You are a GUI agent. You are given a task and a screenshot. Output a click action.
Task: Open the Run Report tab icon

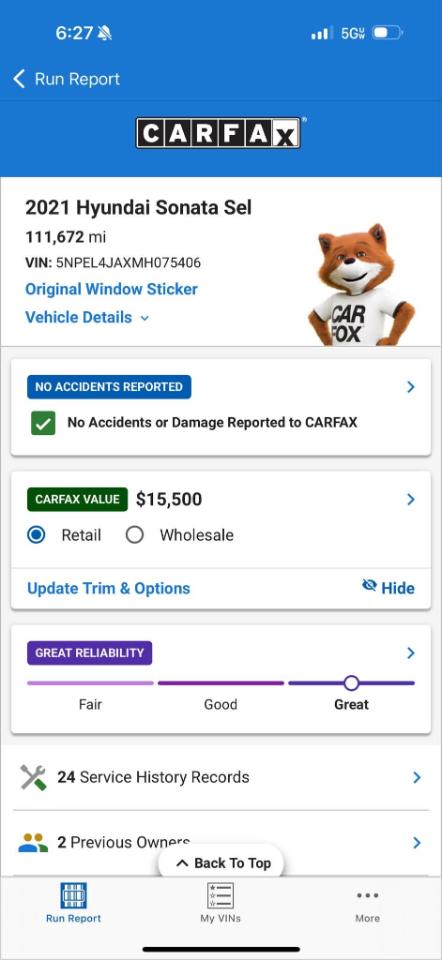pos(73,895)
